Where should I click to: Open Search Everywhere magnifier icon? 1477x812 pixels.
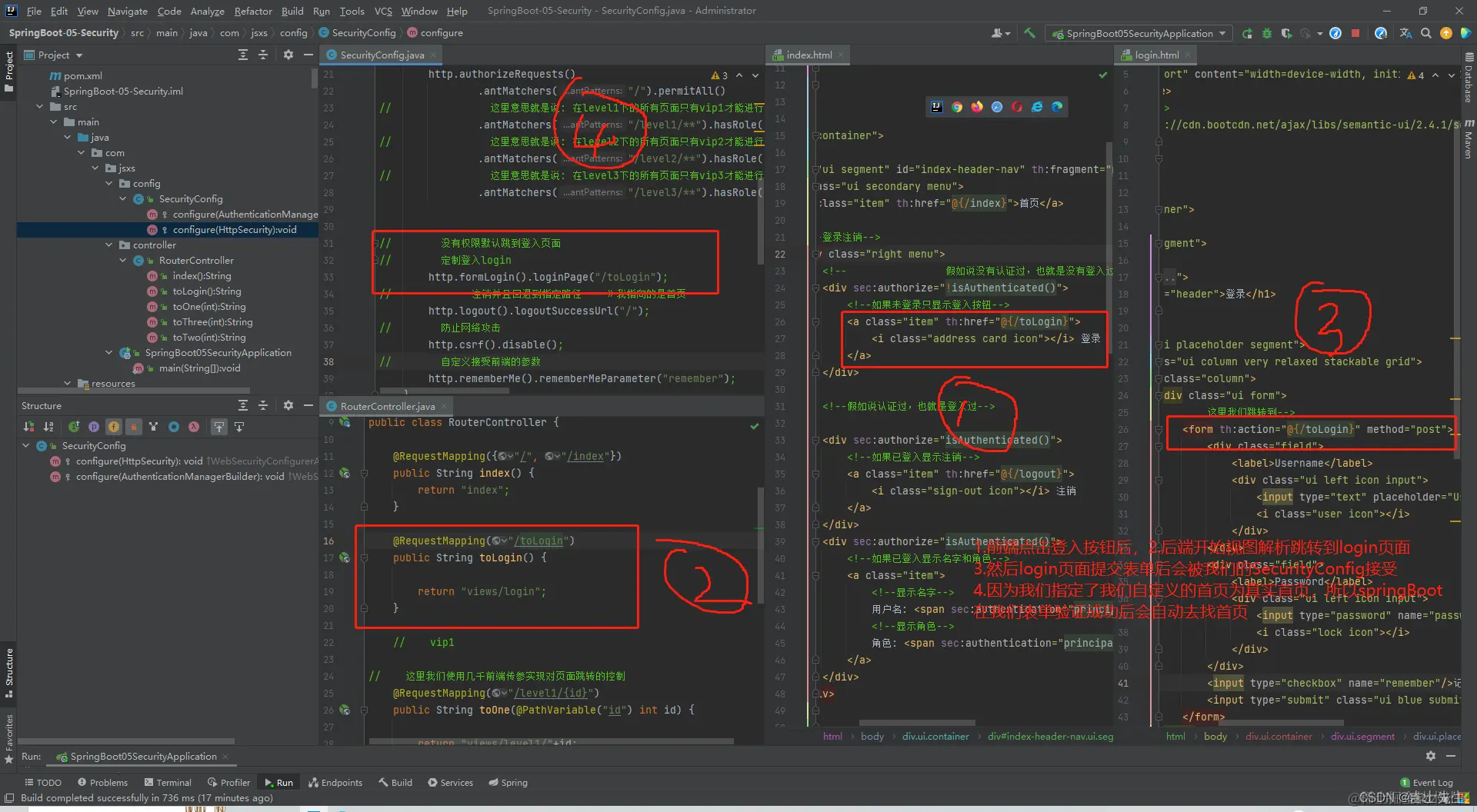coord(1426,33)
